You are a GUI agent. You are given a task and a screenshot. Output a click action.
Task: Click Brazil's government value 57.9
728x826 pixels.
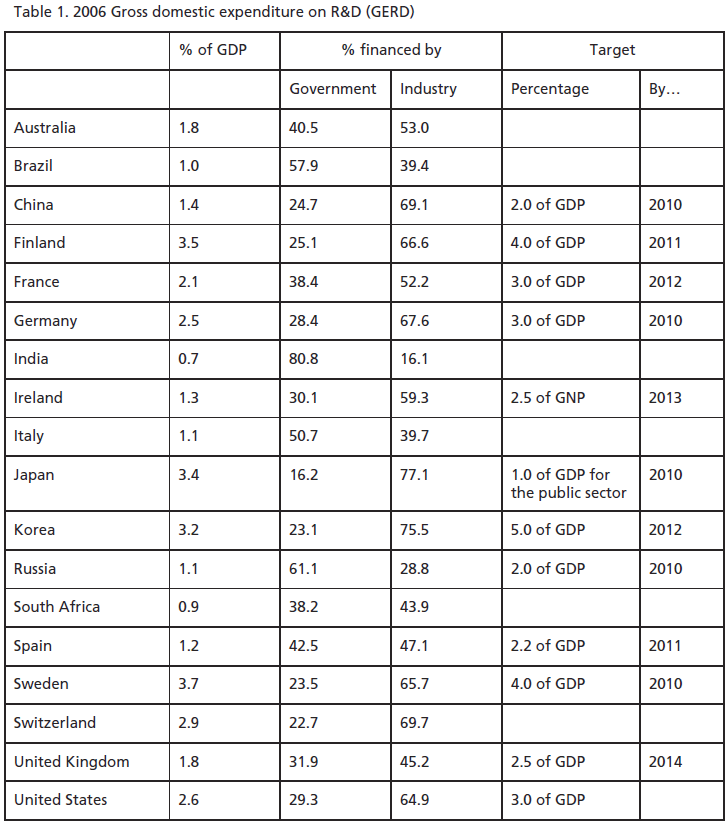(x=303, y=165)
